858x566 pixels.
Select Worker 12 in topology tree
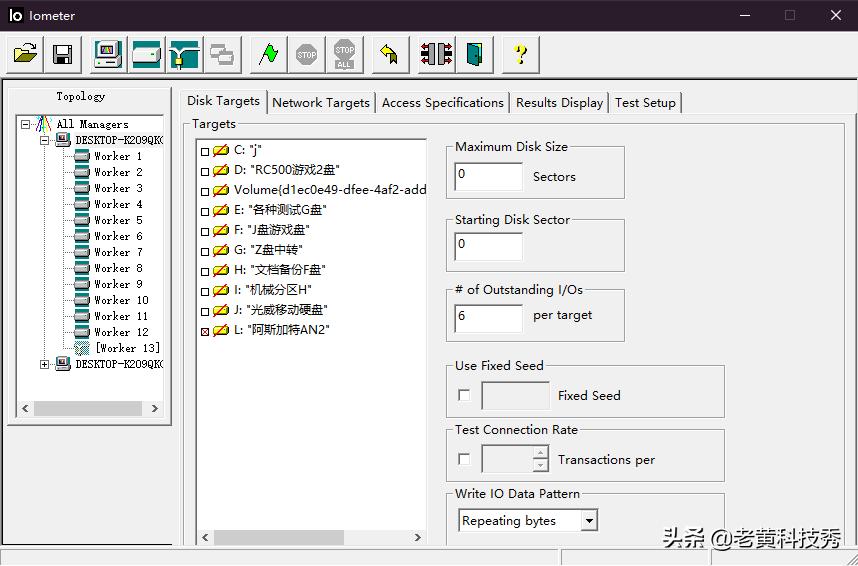click(121, 332)
